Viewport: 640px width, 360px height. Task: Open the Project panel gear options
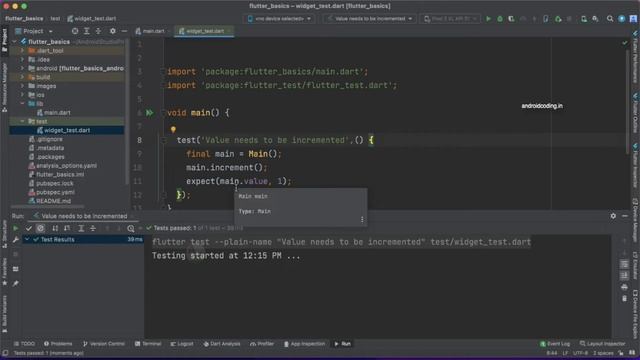[113, 31]
